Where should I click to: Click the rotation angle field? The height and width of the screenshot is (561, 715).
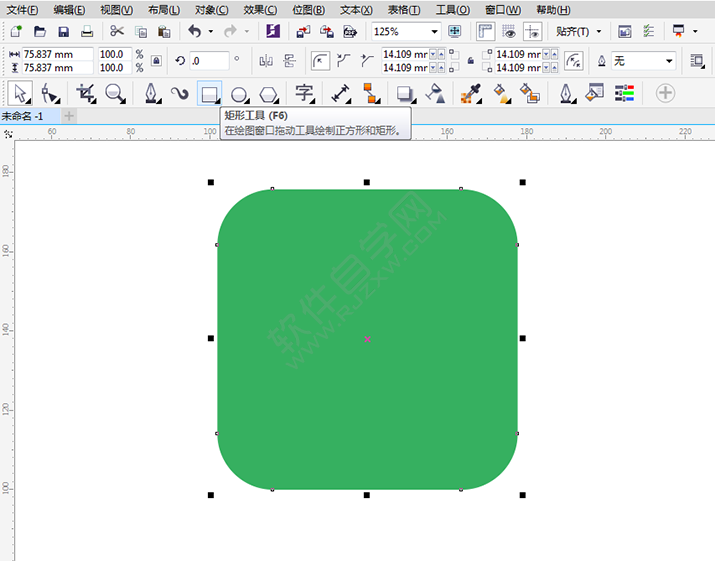[209, 61]
